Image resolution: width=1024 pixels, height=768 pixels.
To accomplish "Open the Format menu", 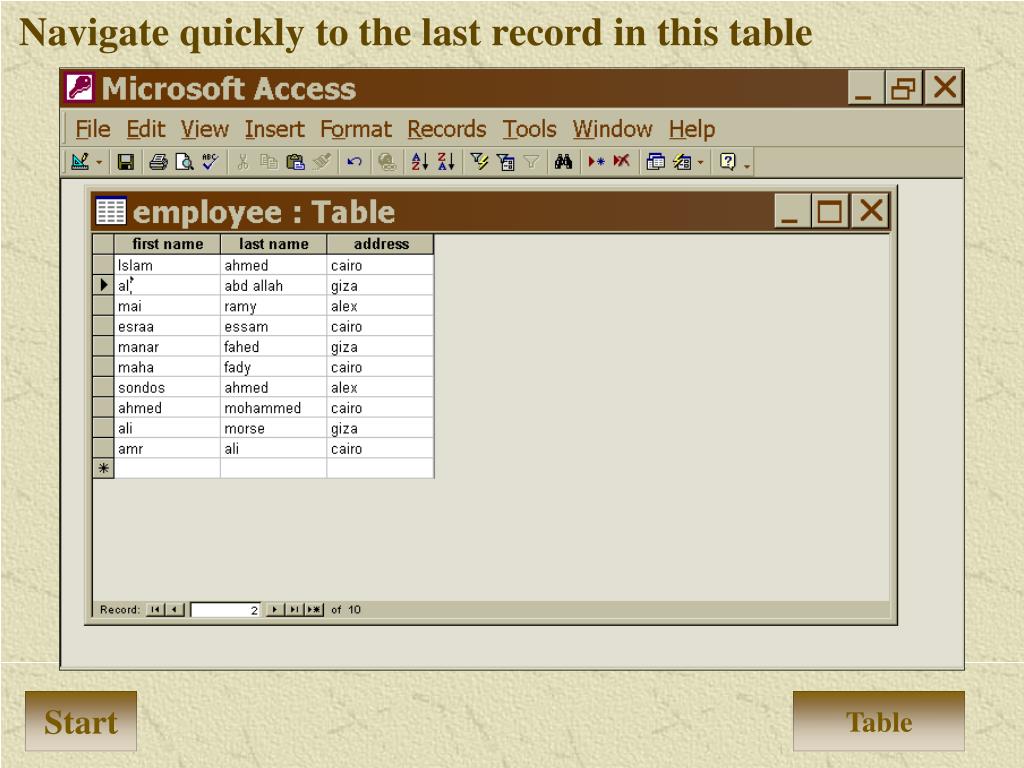I will point(356,129).
